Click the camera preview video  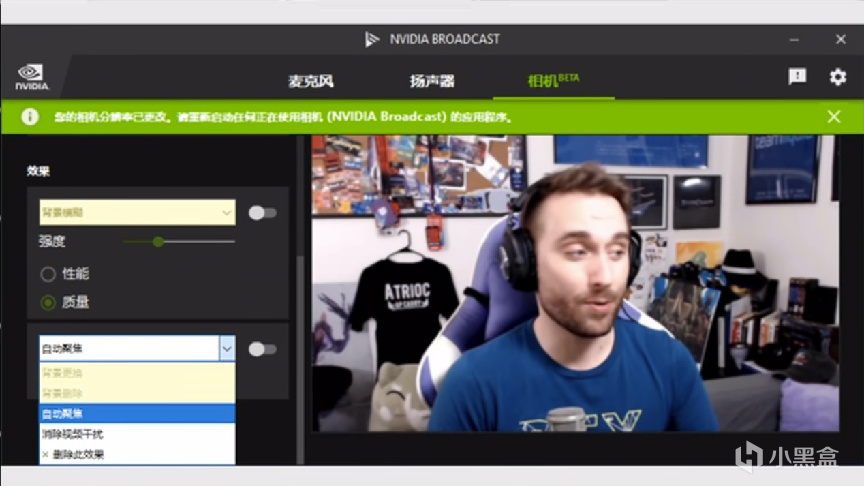[x=575, y=283]
